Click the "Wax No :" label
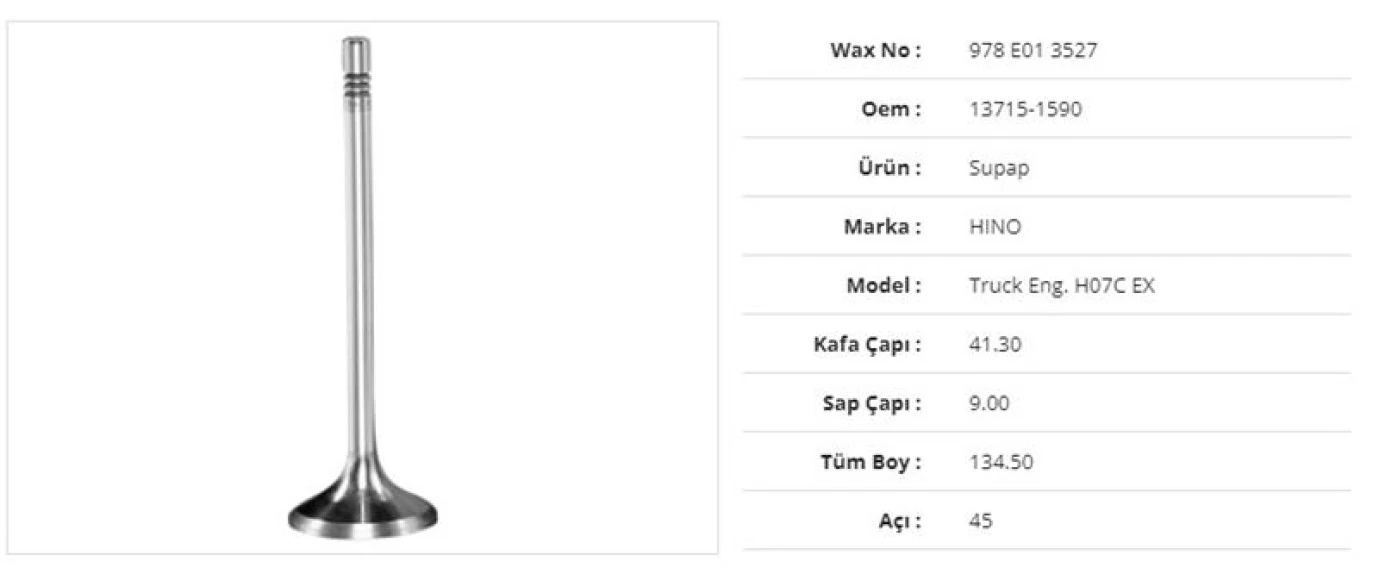This screenshot has height=574, width=1379. (x=875, y=50)
